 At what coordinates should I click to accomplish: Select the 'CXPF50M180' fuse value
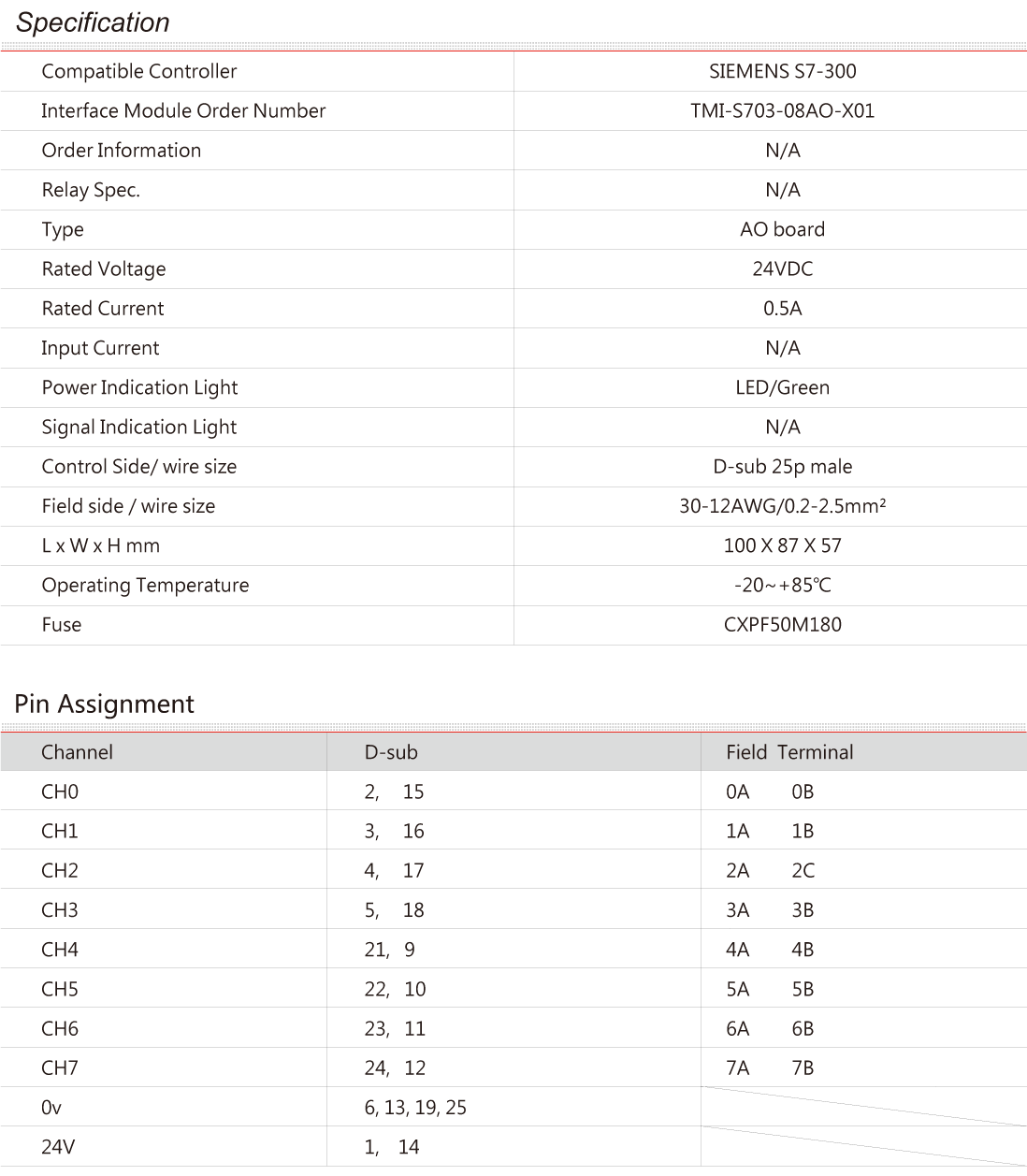pos(783,624)
